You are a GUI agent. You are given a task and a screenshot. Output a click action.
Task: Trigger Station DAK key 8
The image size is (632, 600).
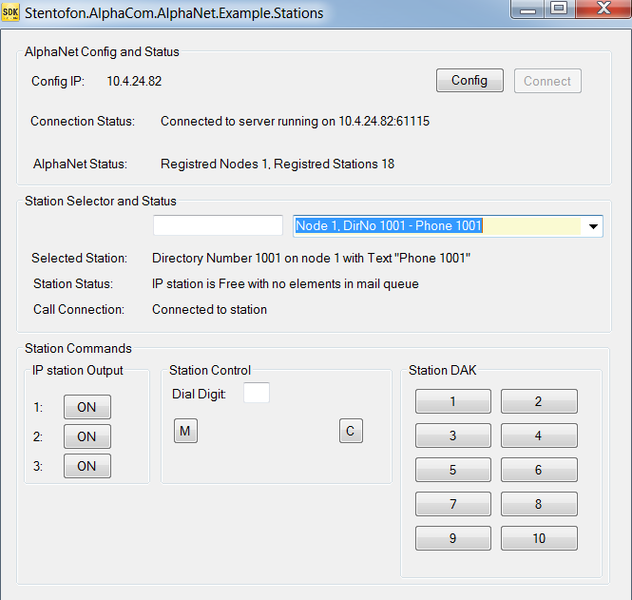pos(539,504)
